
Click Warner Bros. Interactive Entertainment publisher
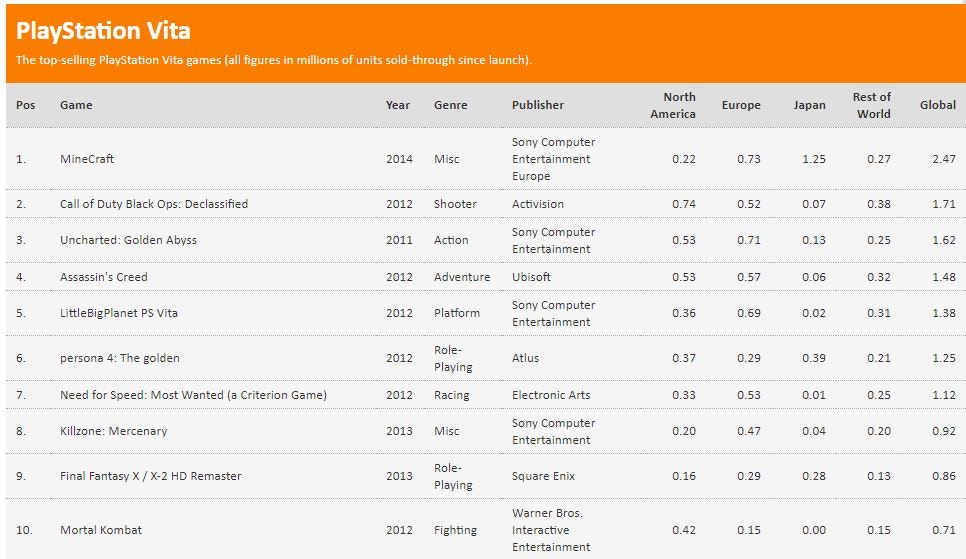pos(551,530)
